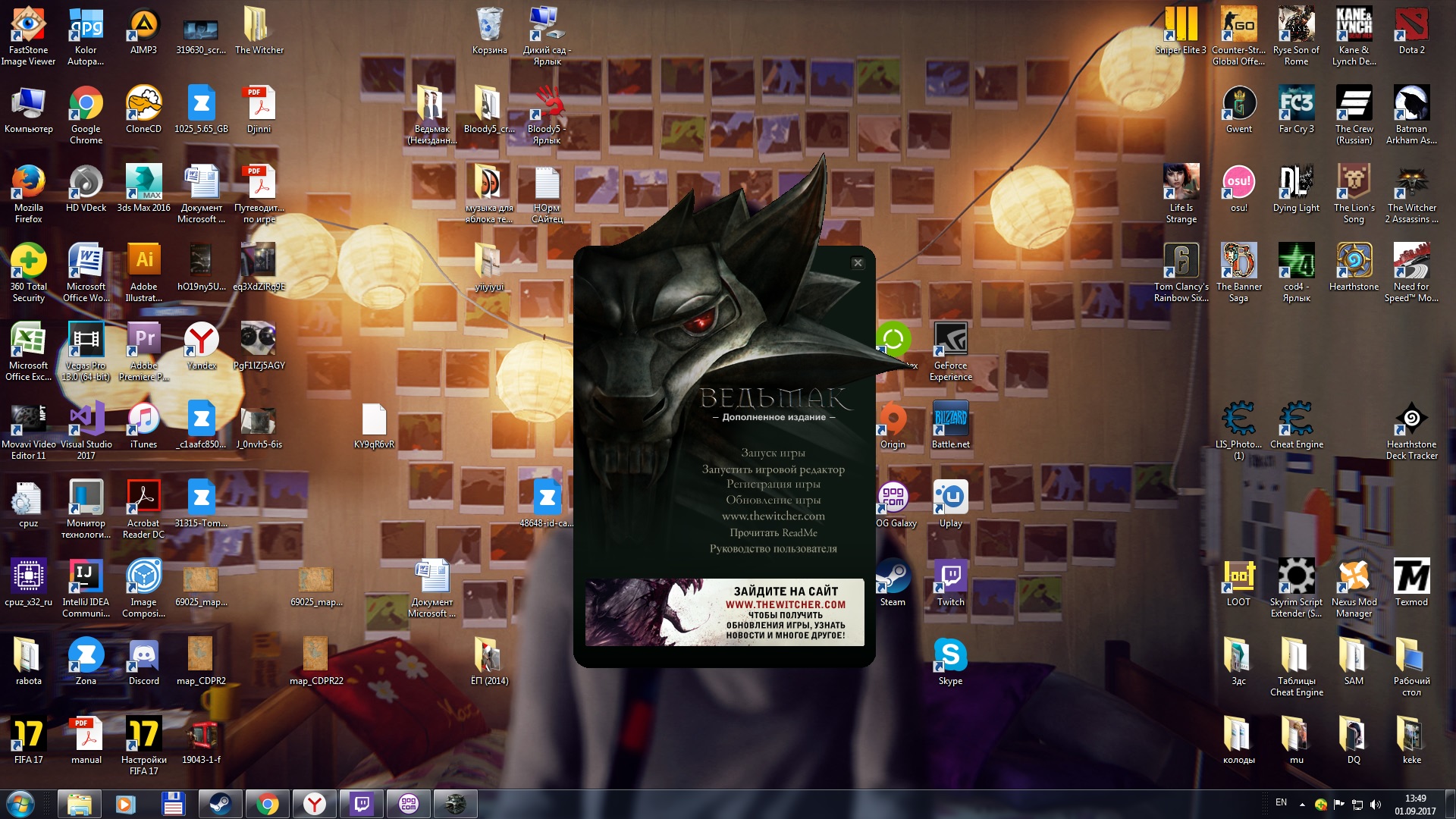Click the thewitcher.com promo banner

coord(724,612)
